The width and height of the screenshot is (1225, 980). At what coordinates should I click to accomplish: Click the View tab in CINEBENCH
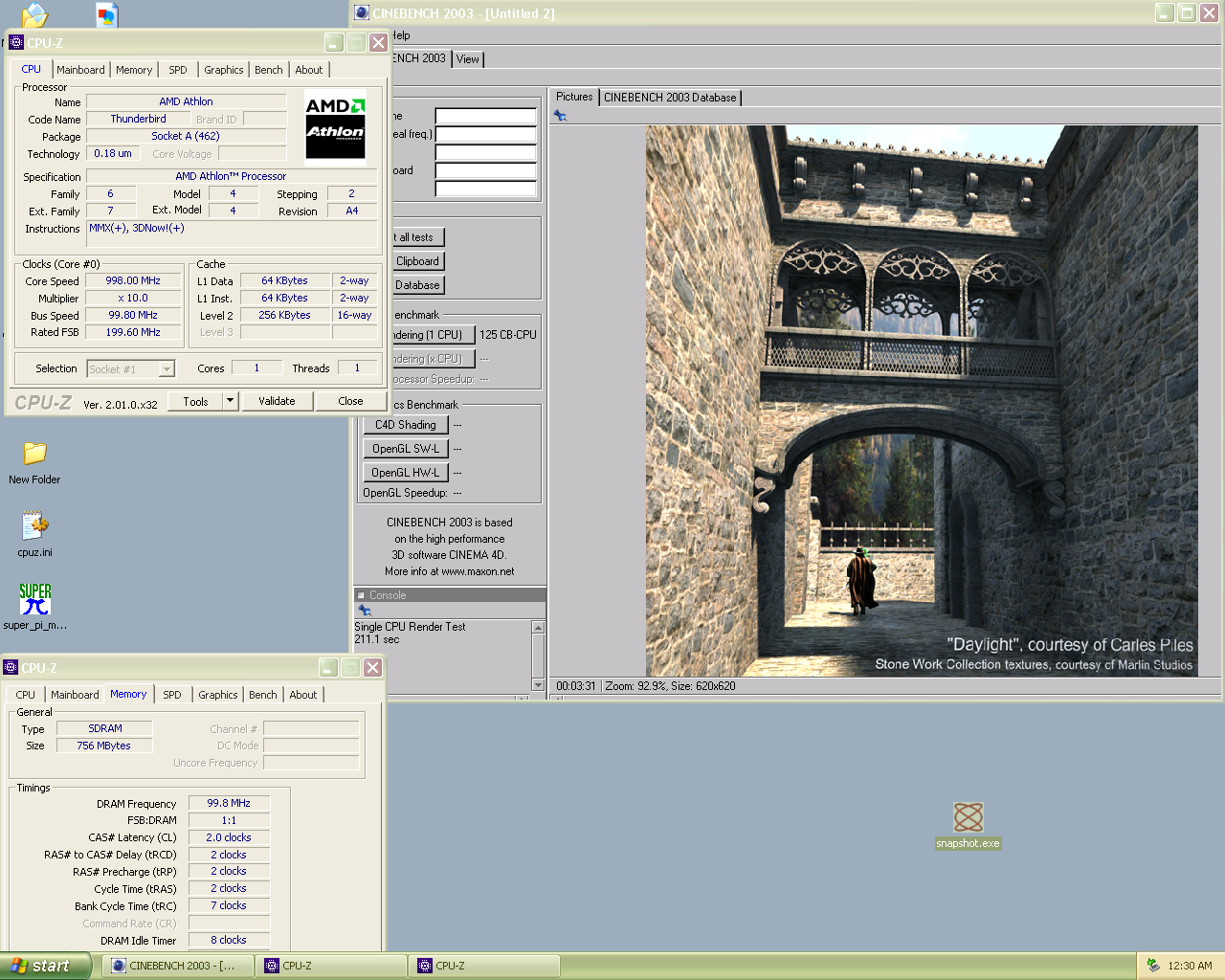(468, 59)
